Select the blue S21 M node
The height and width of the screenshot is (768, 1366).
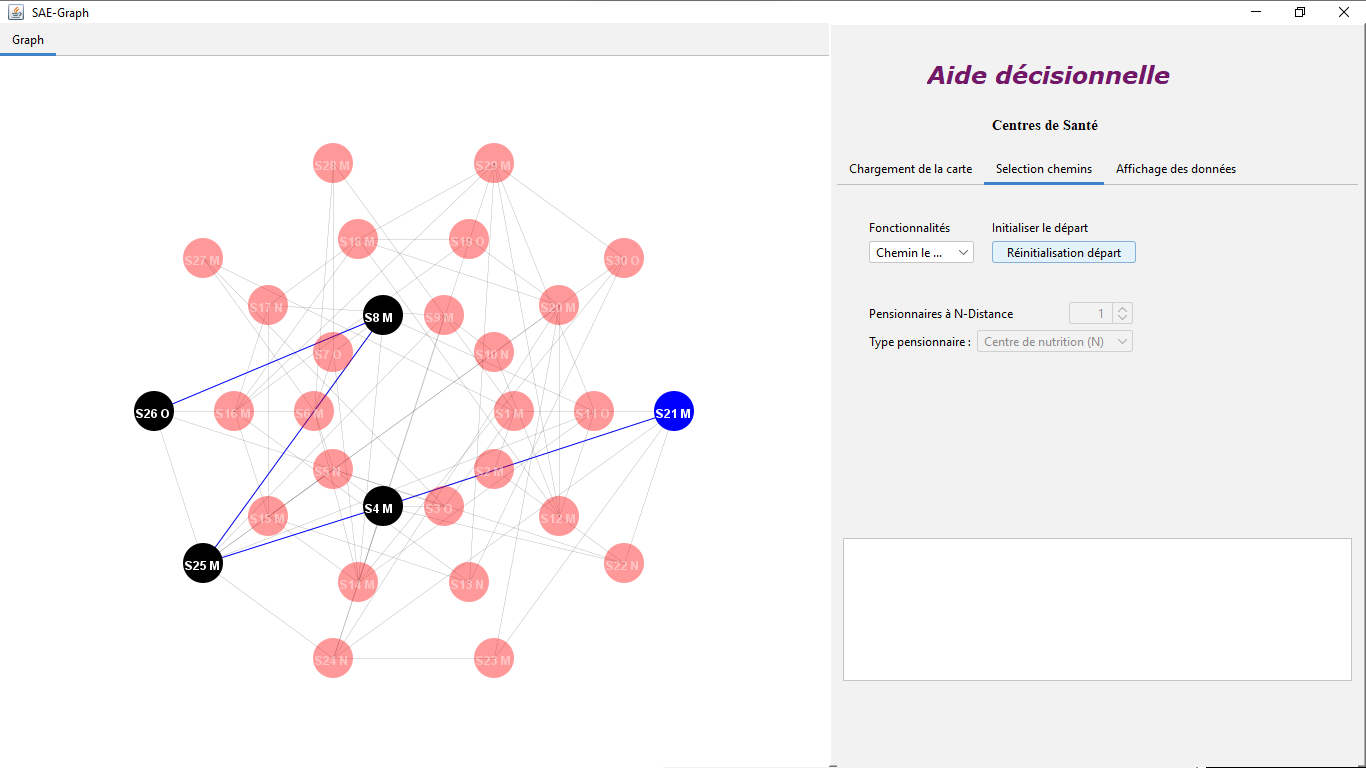pyautogui.click(x=673, y=412)
